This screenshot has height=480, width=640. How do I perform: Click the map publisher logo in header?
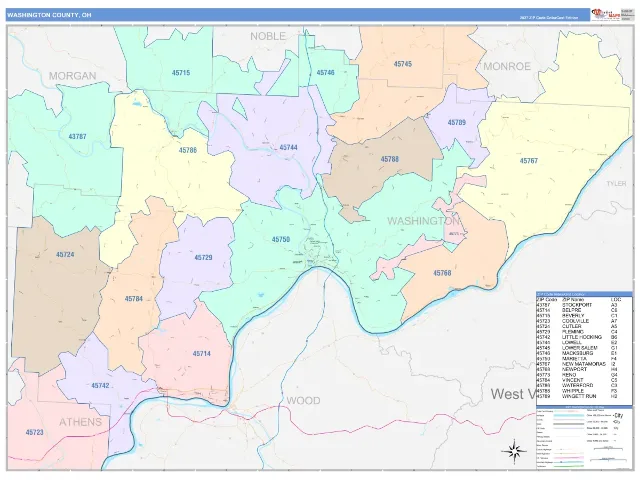click(606, 14)
